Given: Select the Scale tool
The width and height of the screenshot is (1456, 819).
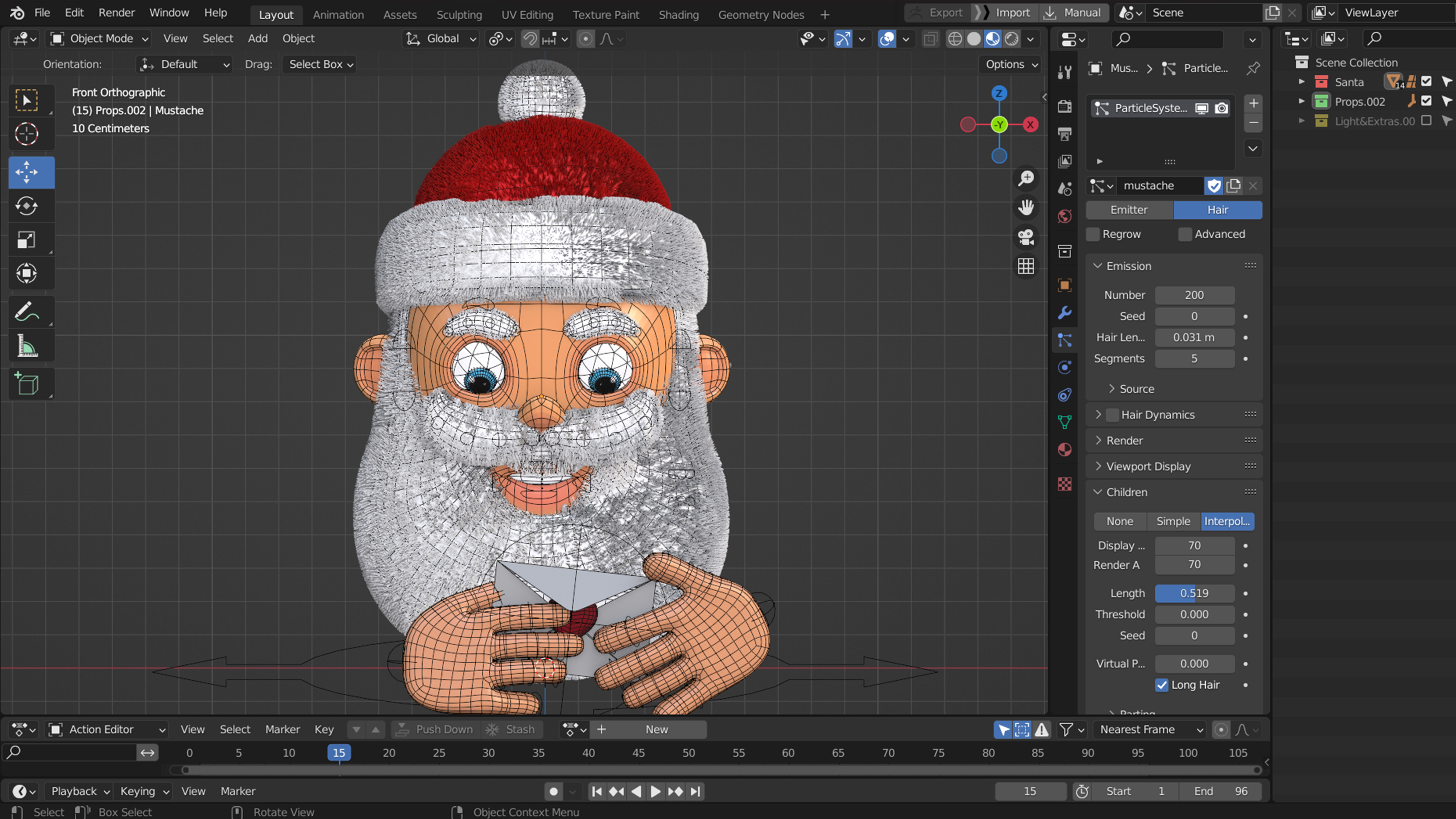Looking at the screenshot, I should click(27, 240).
